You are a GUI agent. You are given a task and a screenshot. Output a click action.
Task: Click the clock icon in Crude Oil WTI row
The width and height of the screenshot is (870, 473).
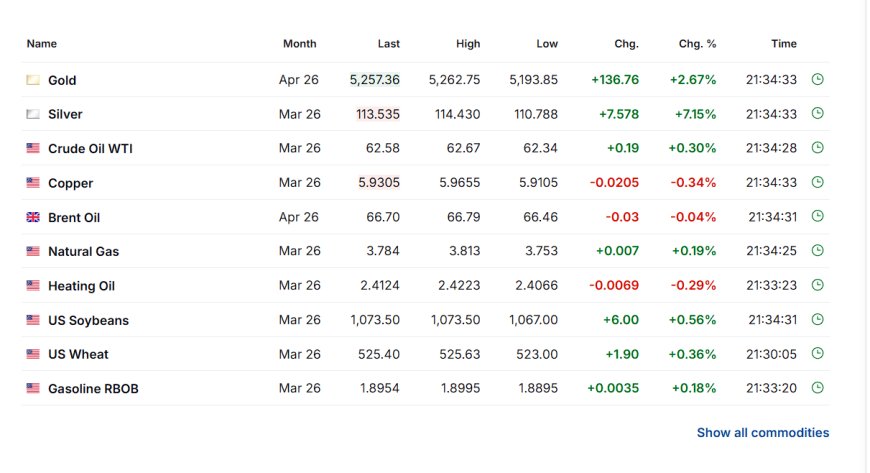pyautogui.click(x=817, y=148)
